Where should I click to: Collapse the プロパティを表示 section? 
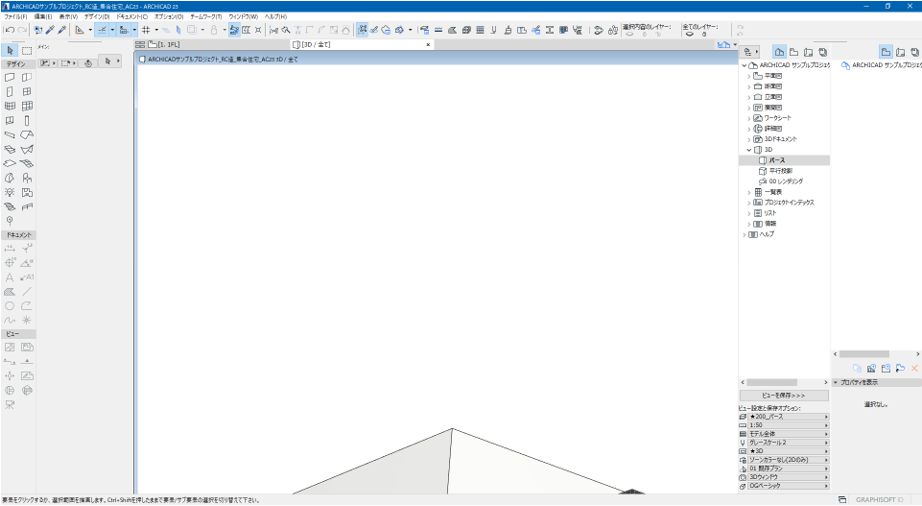[836, 383]
